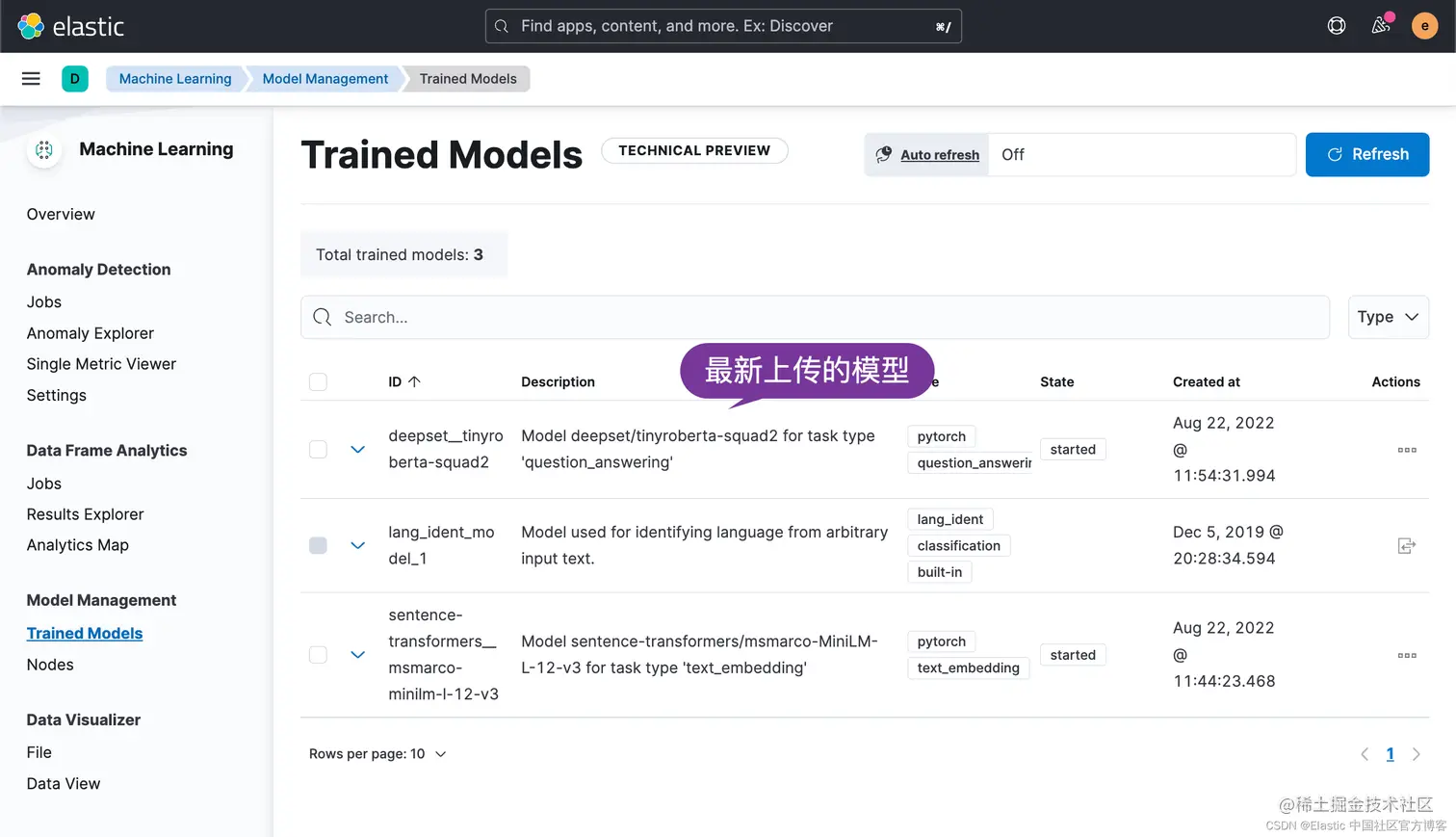Open Anomaly Detection Jobs
1456x837 pixels.
tap(44, 301)
